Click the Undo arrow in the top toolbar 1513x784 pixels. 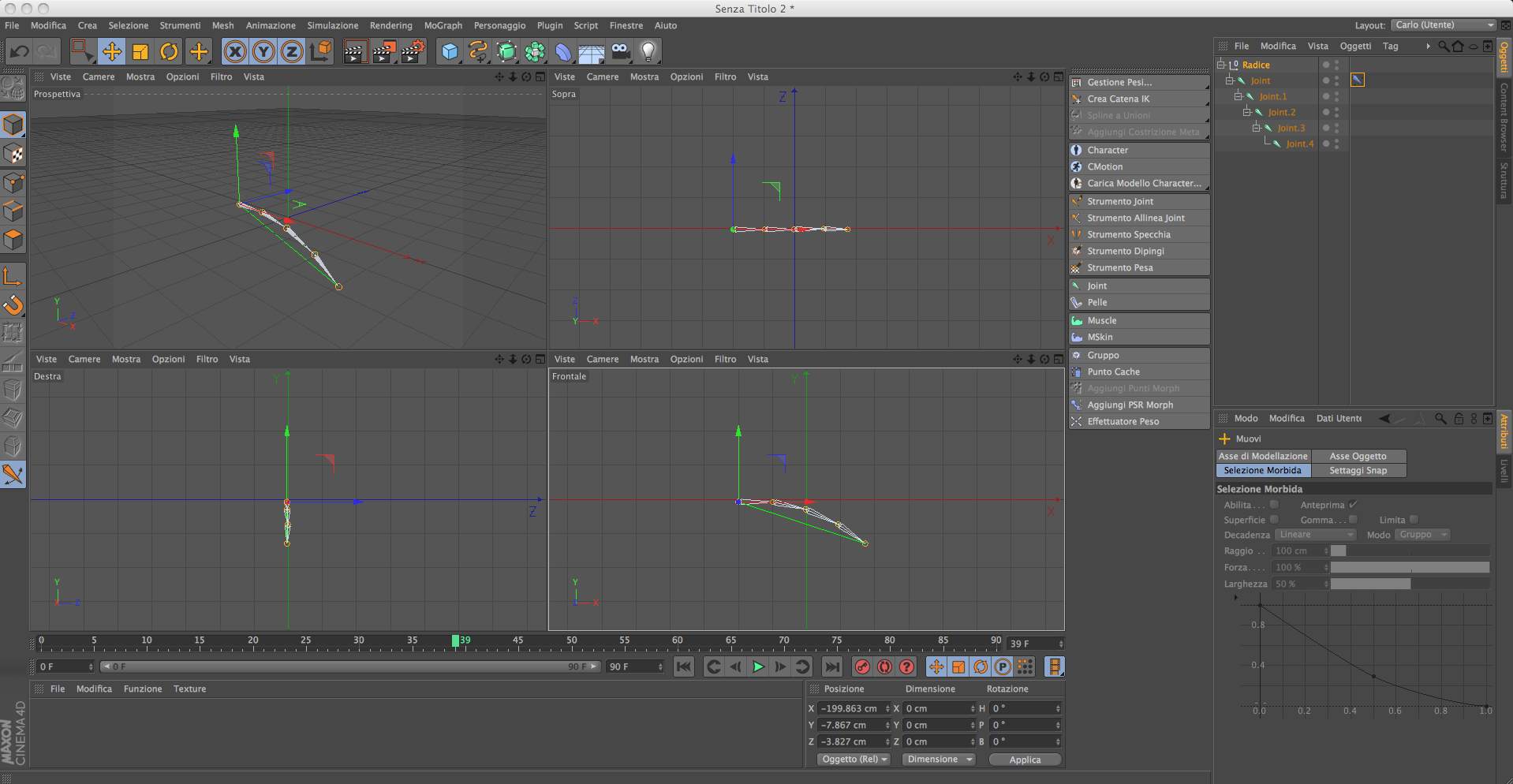[x=19, y=52]
